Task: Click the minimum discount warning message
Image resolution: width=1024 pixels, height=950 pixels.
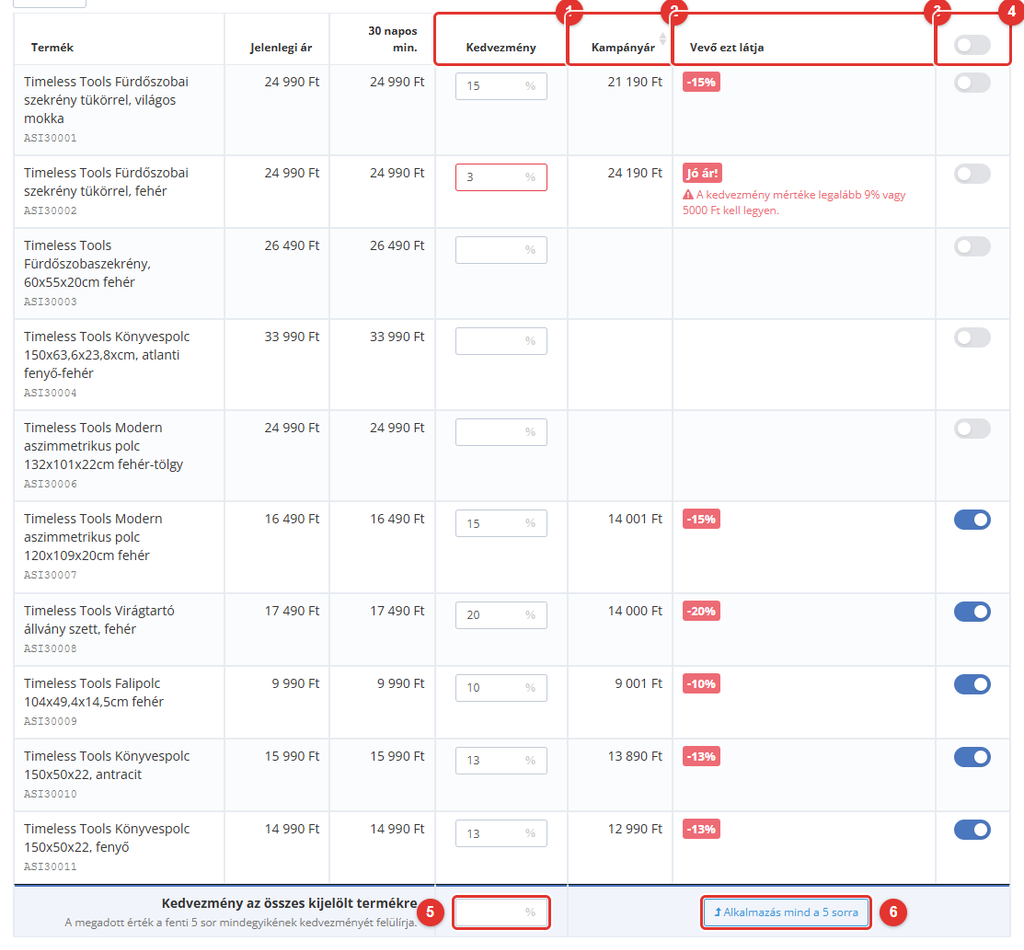Action: (794, 202)
